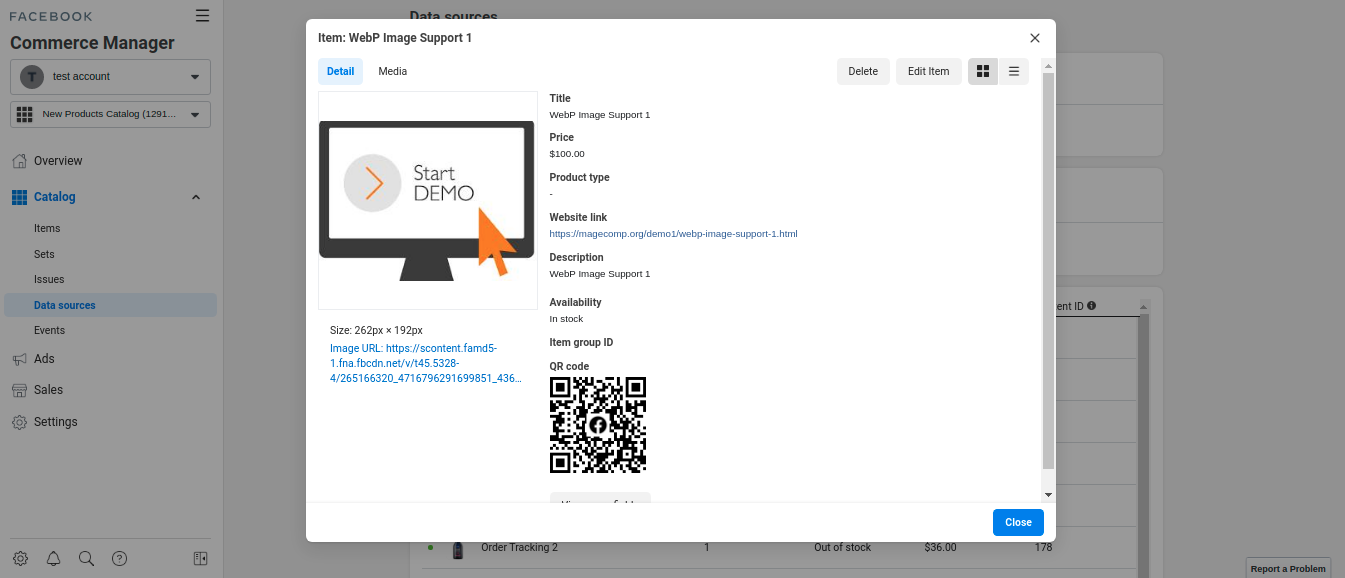Viewport: 1345px width, 578px height.
Task: Open the help question mark icon
Action: [119, 558]
